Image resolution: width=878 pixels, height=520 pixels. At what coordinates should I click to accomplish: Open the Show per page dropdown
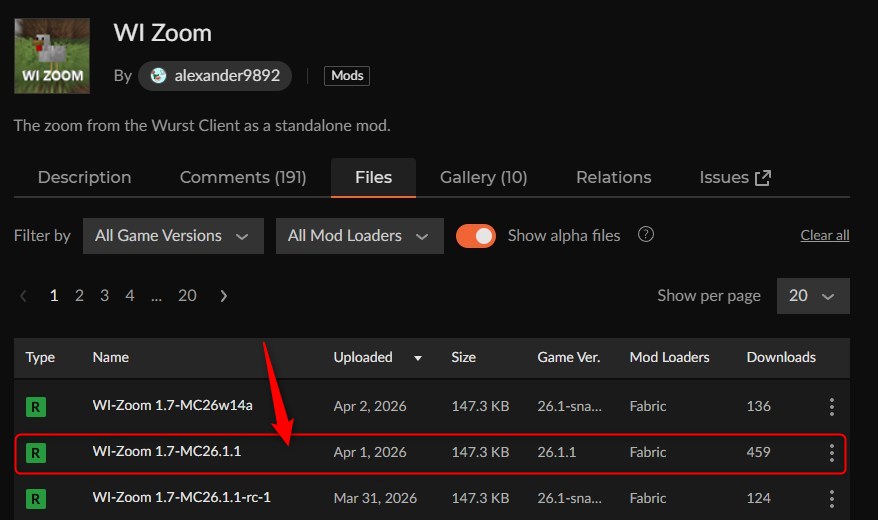[x=812, y=296]
